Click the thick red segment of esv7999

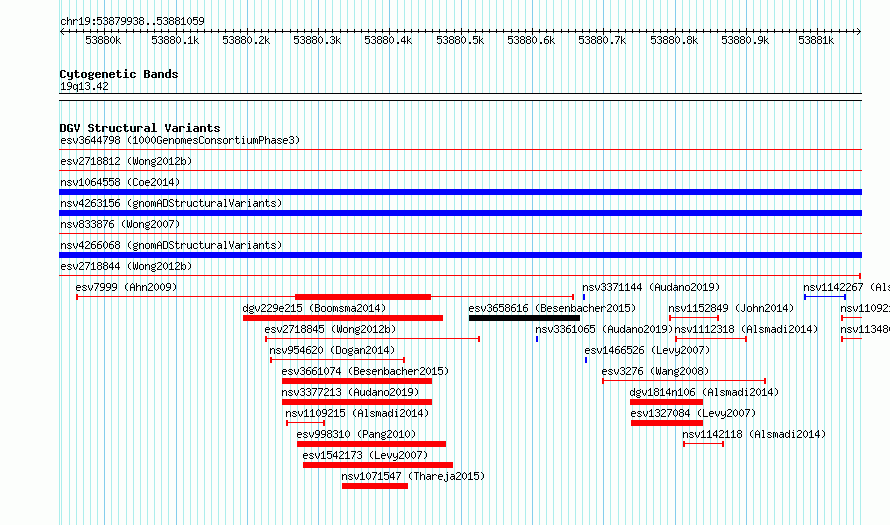tap(363, 297)
